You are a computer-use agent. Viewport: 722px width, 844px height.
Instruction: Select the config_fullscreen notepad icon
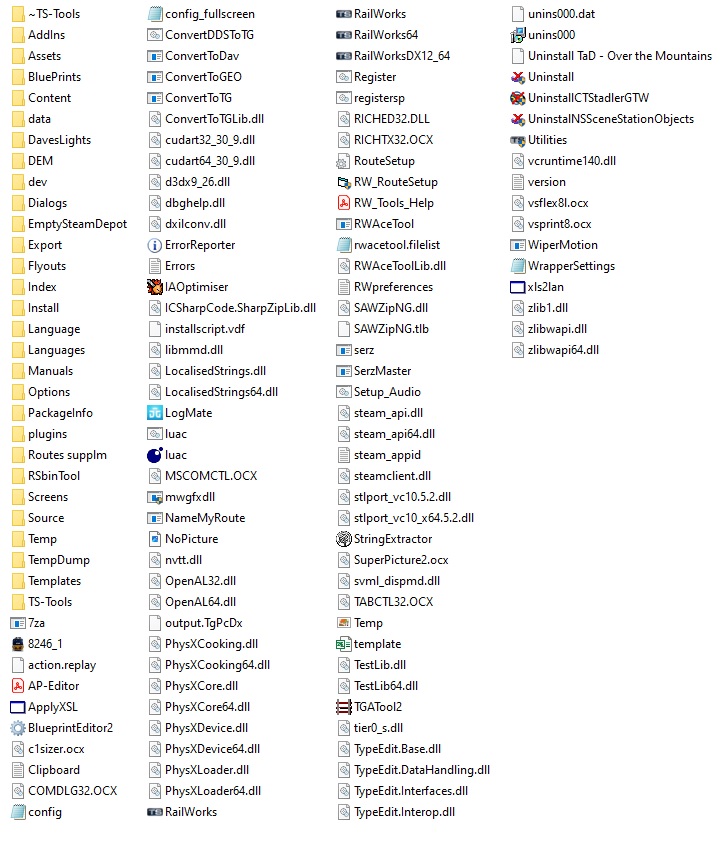[x=155, y=14]
